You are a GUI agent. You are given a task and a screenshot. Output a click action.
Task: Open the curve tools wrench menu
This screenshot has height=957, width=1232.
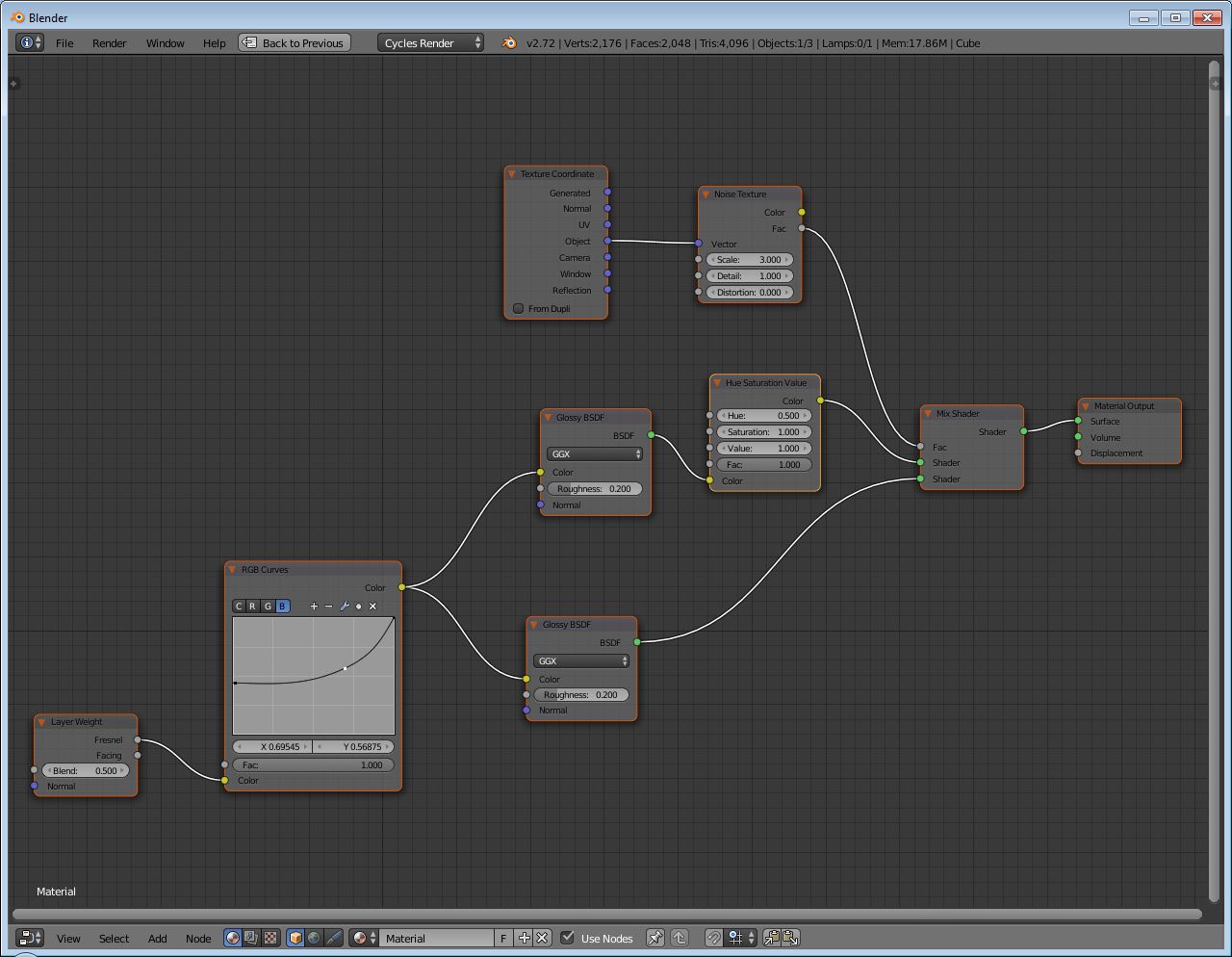344,607
